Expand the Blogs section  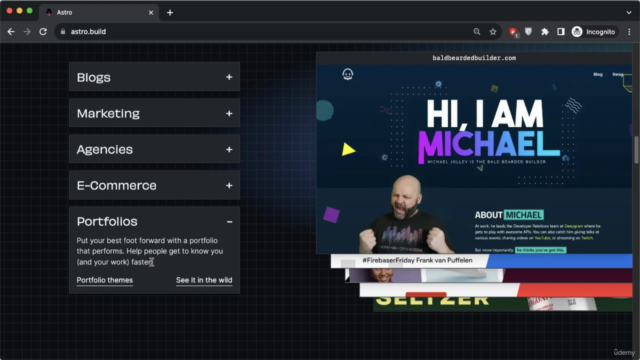click(154, 77)
